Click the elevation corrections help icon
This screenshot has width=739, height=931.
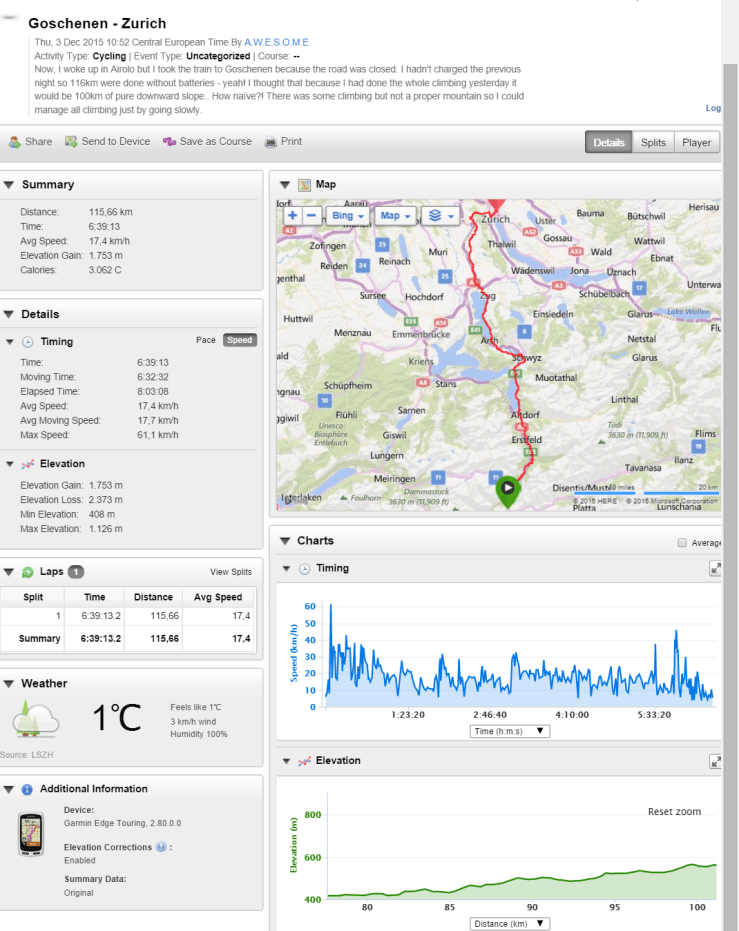[x=161, y=847]
